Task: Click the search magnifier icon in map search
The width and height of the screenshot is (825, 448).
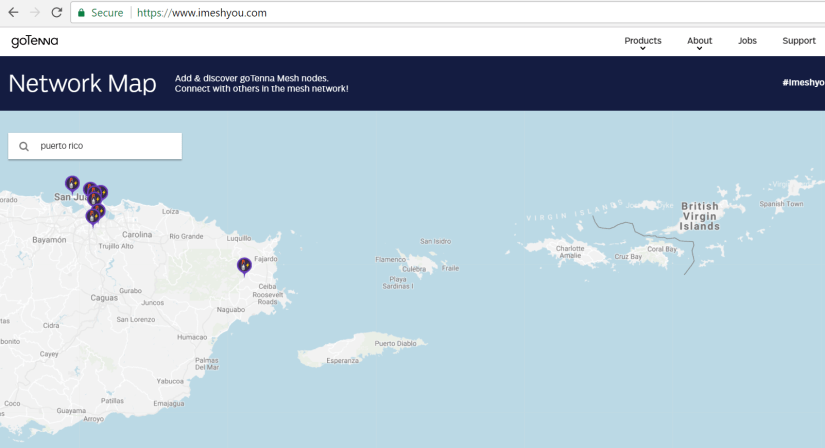Action: (24, 146)
